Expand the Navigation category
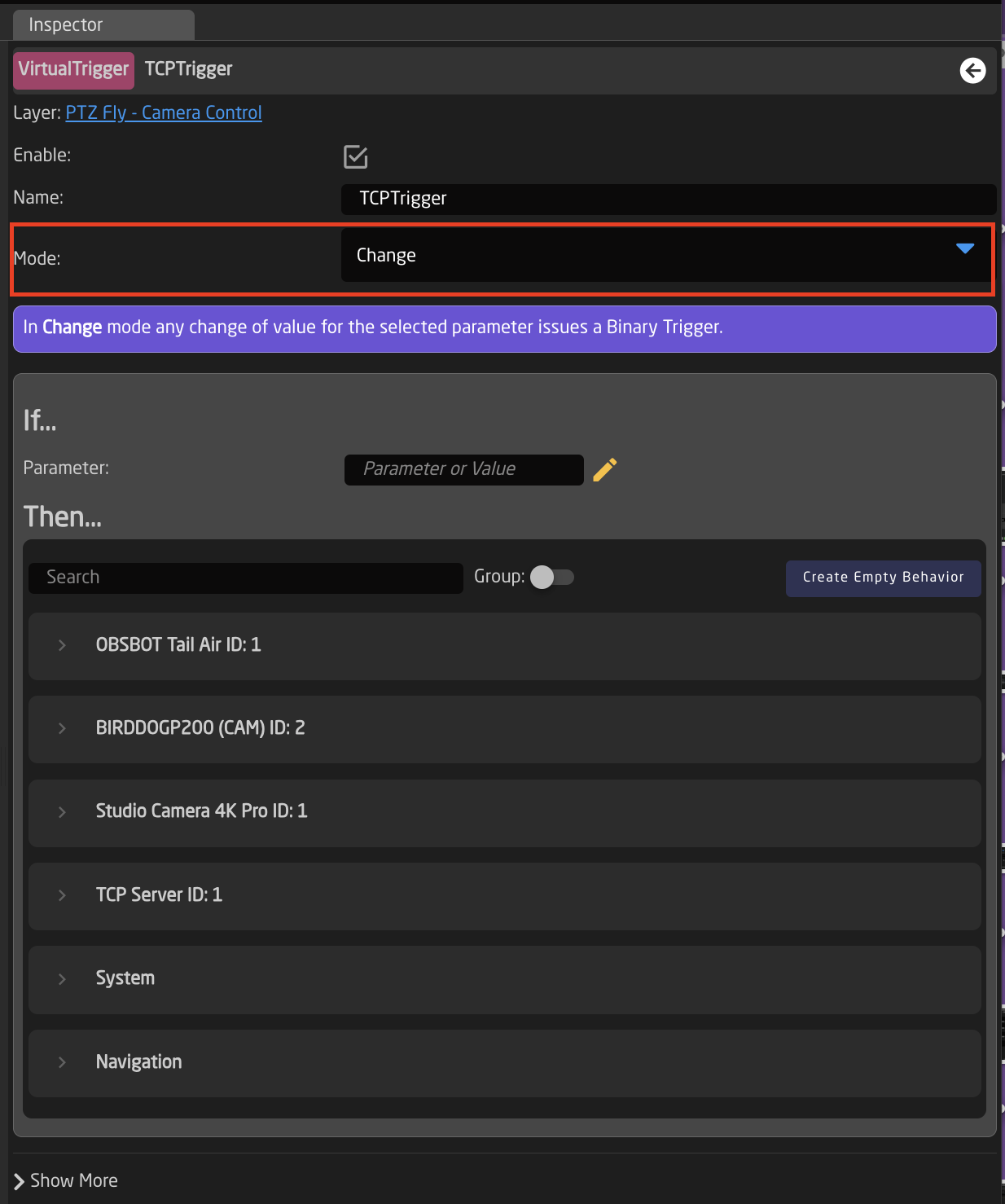 tap(63, 1062)
